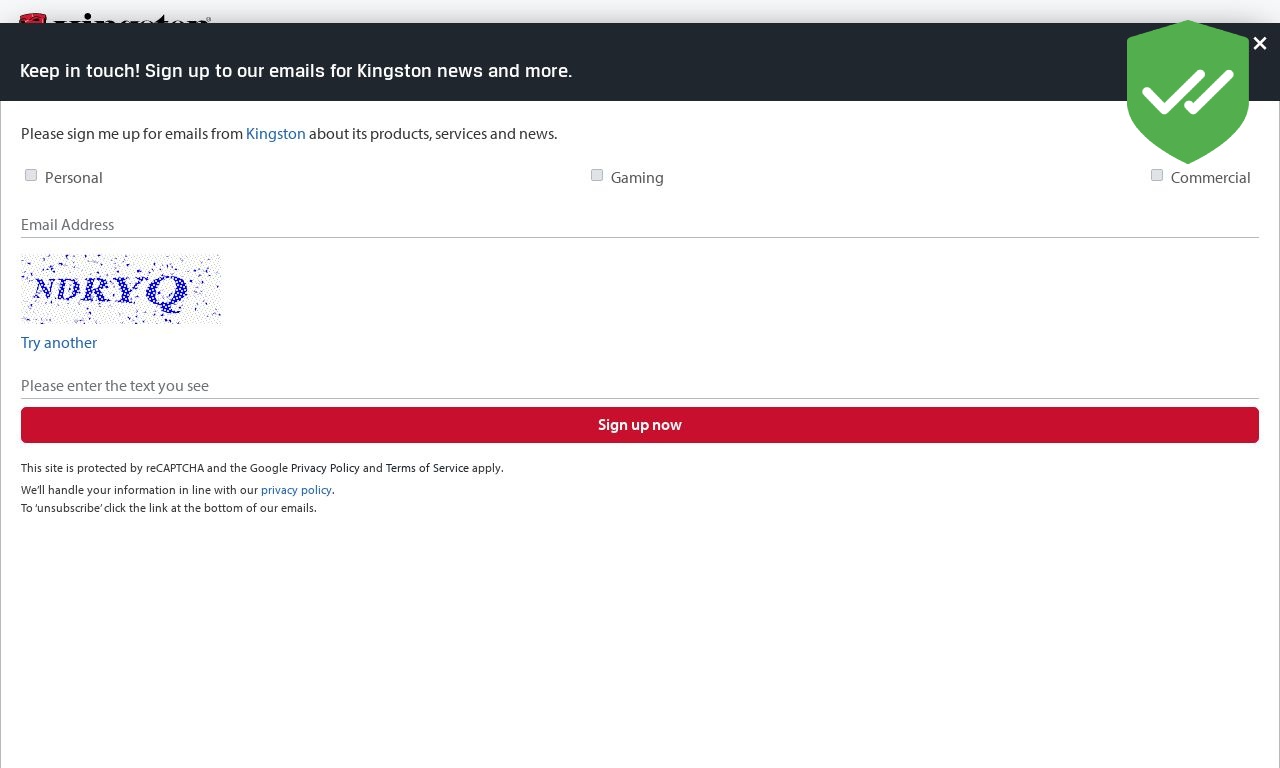Tick the Personal checkbox
Image resolution: width=1280 pixels, height=768 pixels.
pyautogui.click(x=31, y=175)
